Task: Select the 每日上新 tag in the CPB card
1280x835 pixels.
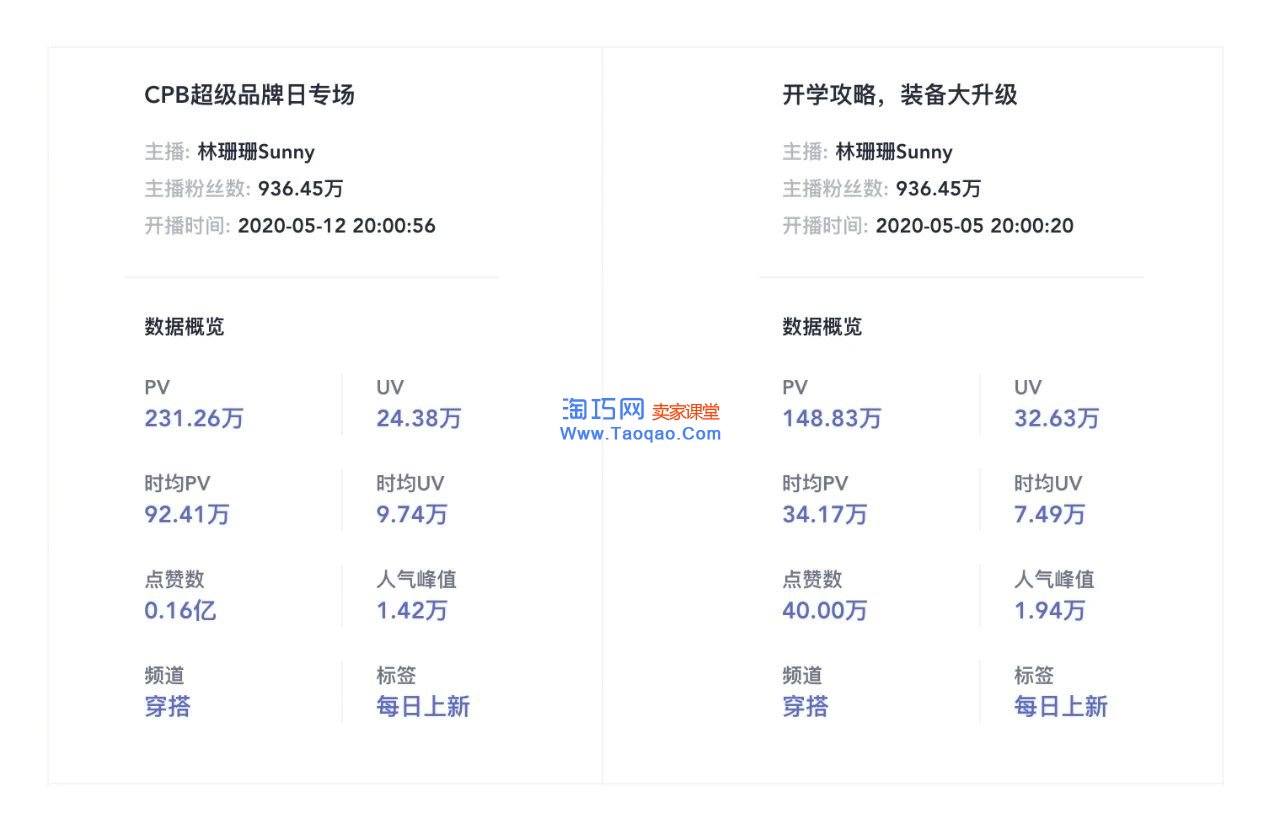Action: pos(422,707)
